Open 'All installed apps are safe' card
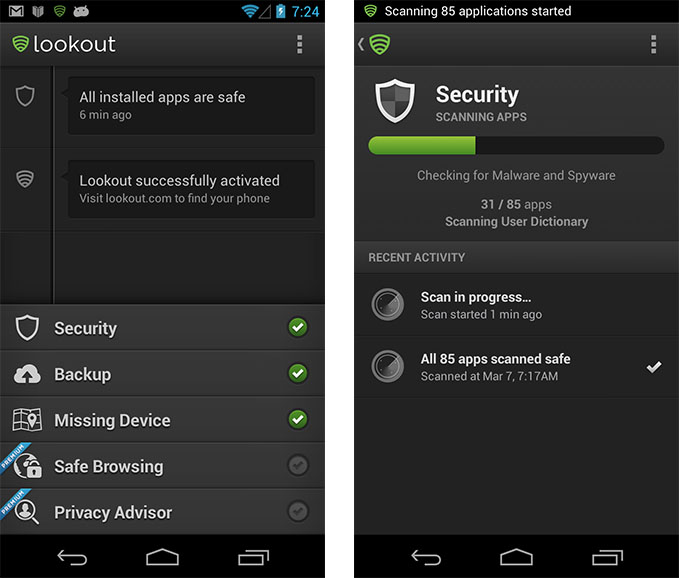Screen dimensions: 679x578 (191, 106)
